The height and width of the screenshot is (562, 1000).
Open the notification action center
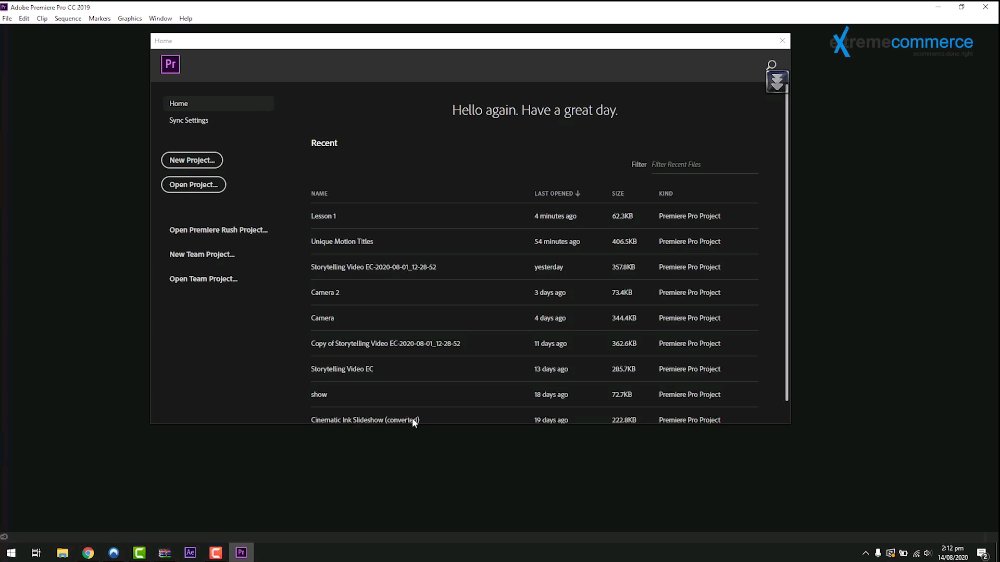983,553
